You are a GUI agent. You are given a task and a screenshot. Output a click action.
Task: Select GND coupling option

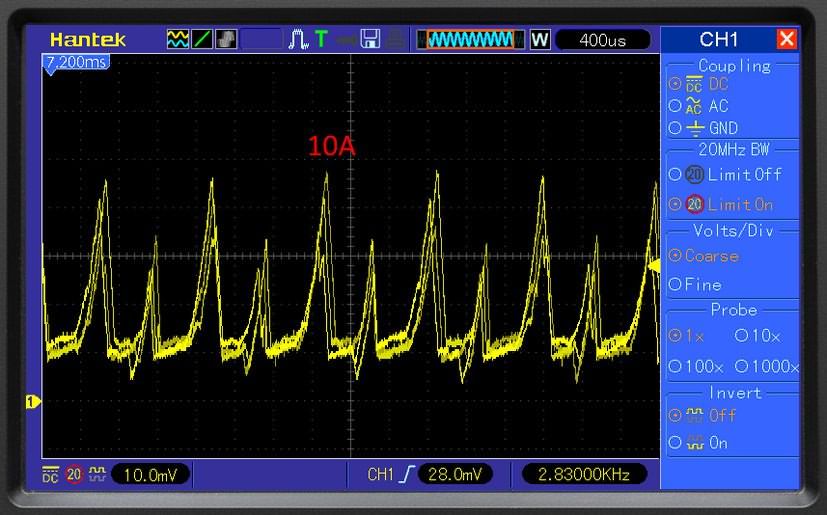click(703, 128)
